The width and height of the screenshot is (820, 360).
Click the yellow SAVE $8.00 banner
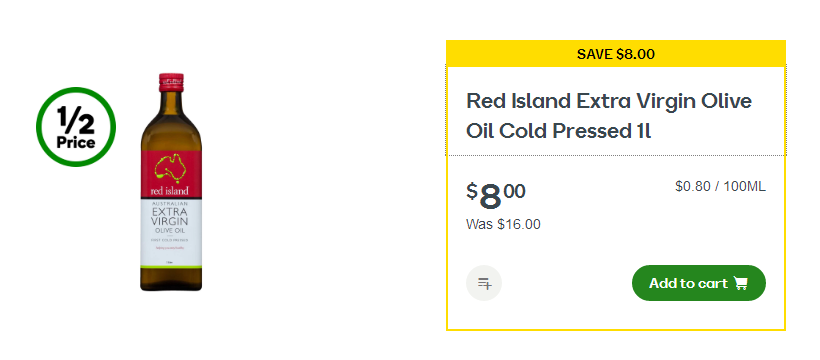point(616,53)
